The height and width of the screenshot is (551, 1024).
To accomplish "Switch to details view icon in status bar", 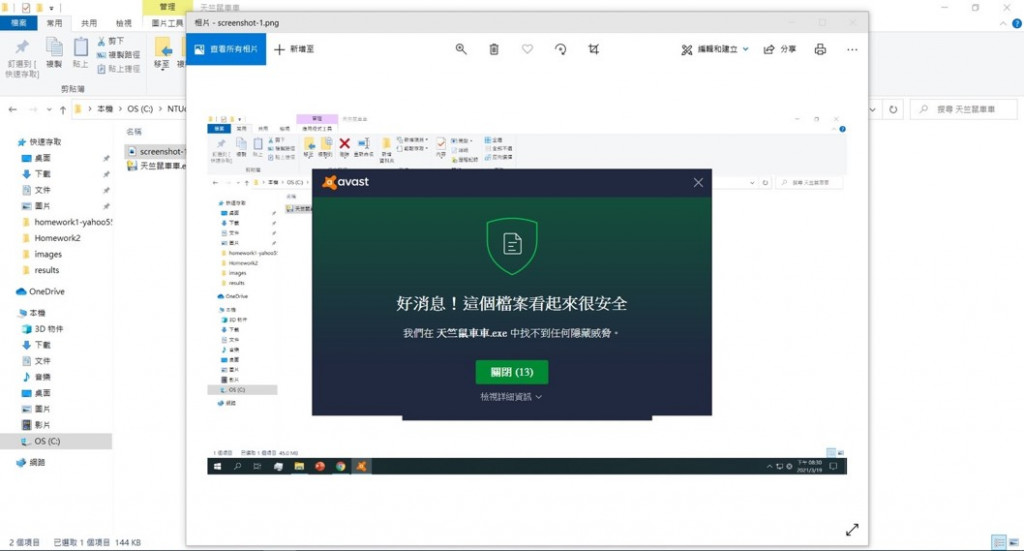I will 999,542.
